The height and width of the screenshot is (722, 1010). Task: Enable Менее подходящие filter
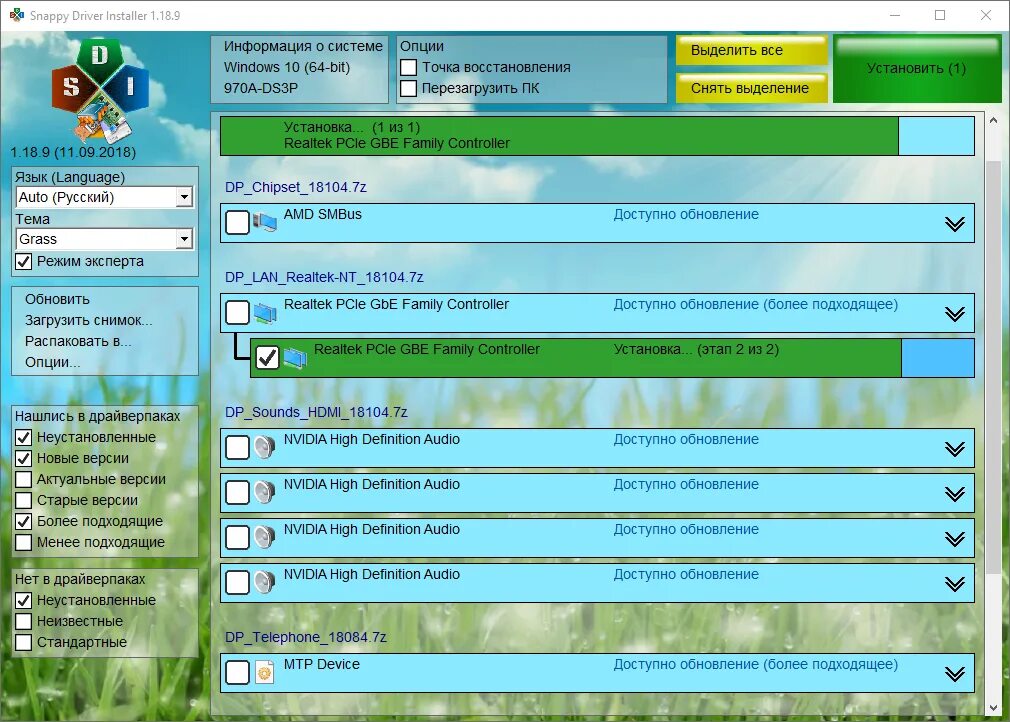click(23, 543)
